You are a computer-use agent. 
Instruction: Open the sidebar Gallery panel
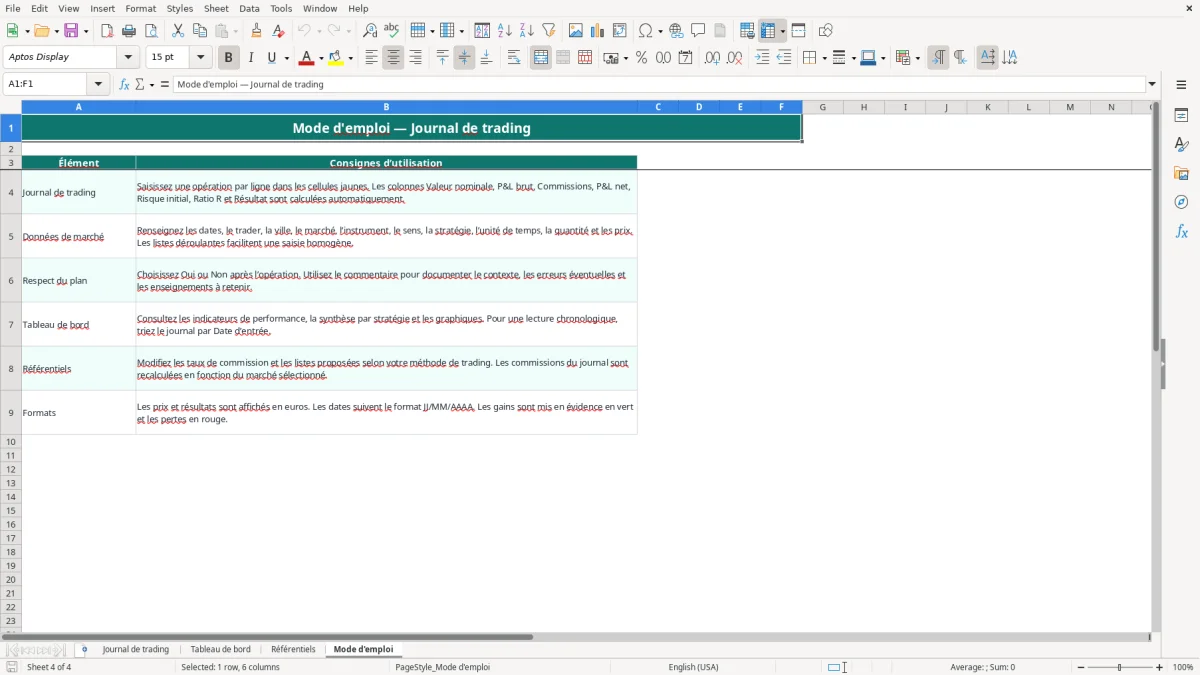(x=1181, y=174)
